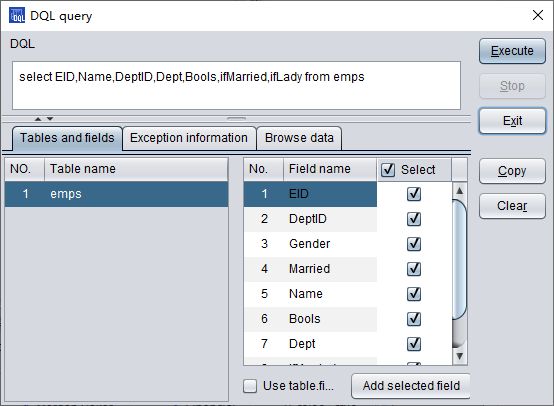Select the emps table row
Image resolution: width=554 pixels, height=406 pixels.
tap(117, 194)
